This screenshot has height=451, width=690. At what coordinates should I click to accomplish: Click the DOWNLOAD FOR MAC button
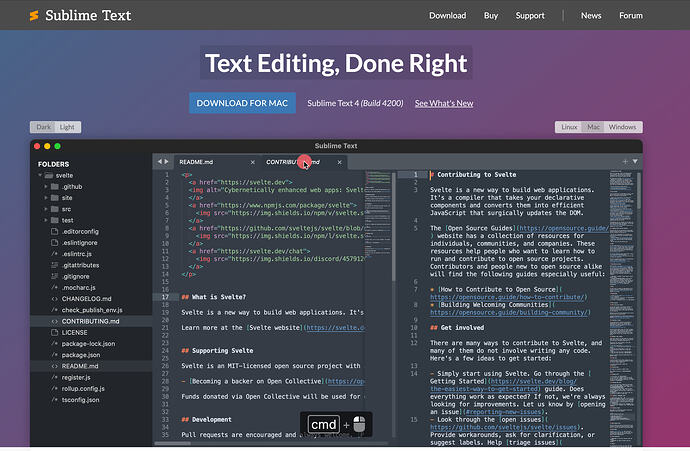tap(242, 103)
